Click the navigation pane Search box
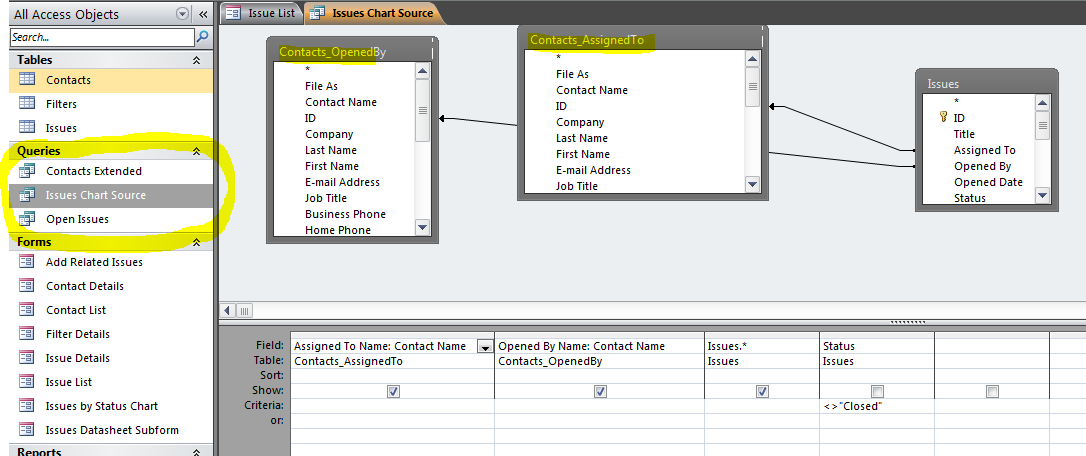The image size is (1086, 456). (x=102, y=37)
